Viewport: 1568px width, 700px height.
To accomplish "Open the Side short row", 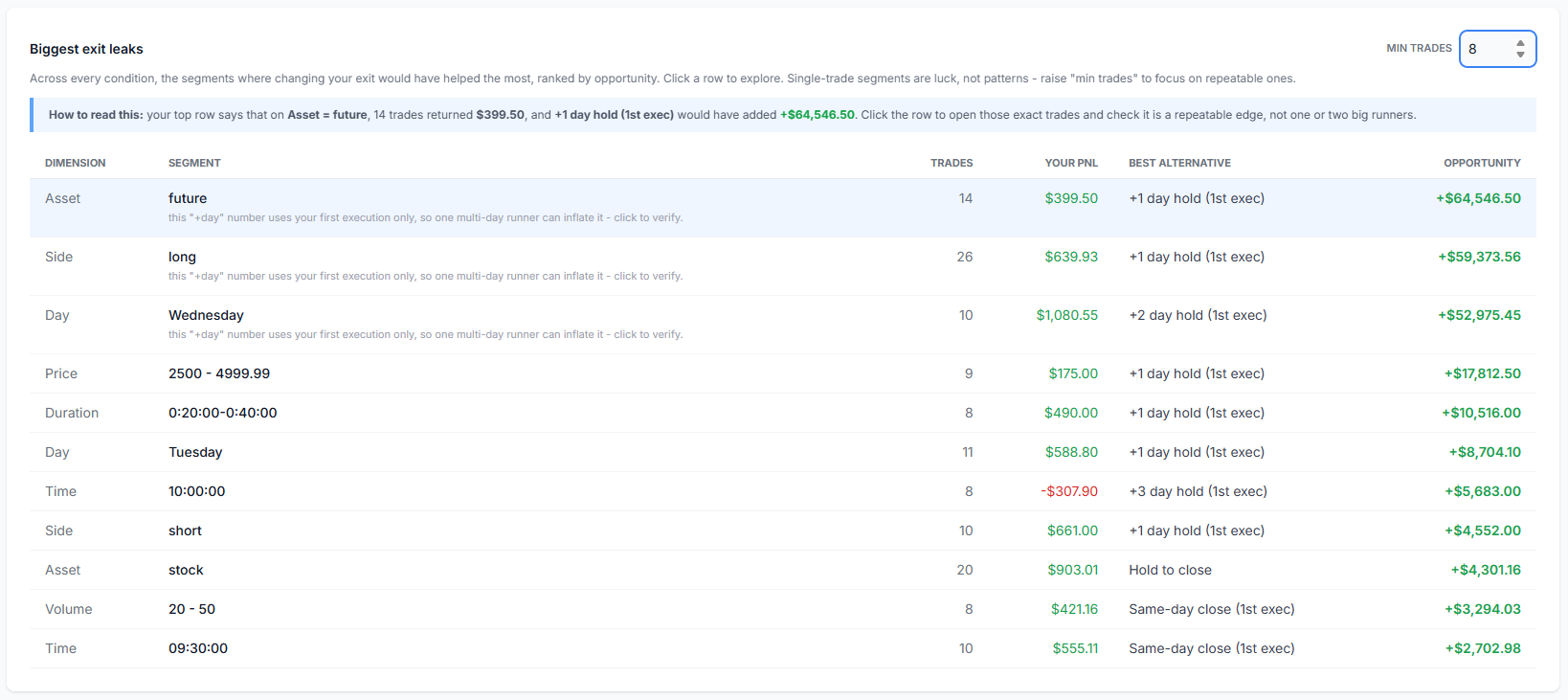I will click(x=783, y=531).
